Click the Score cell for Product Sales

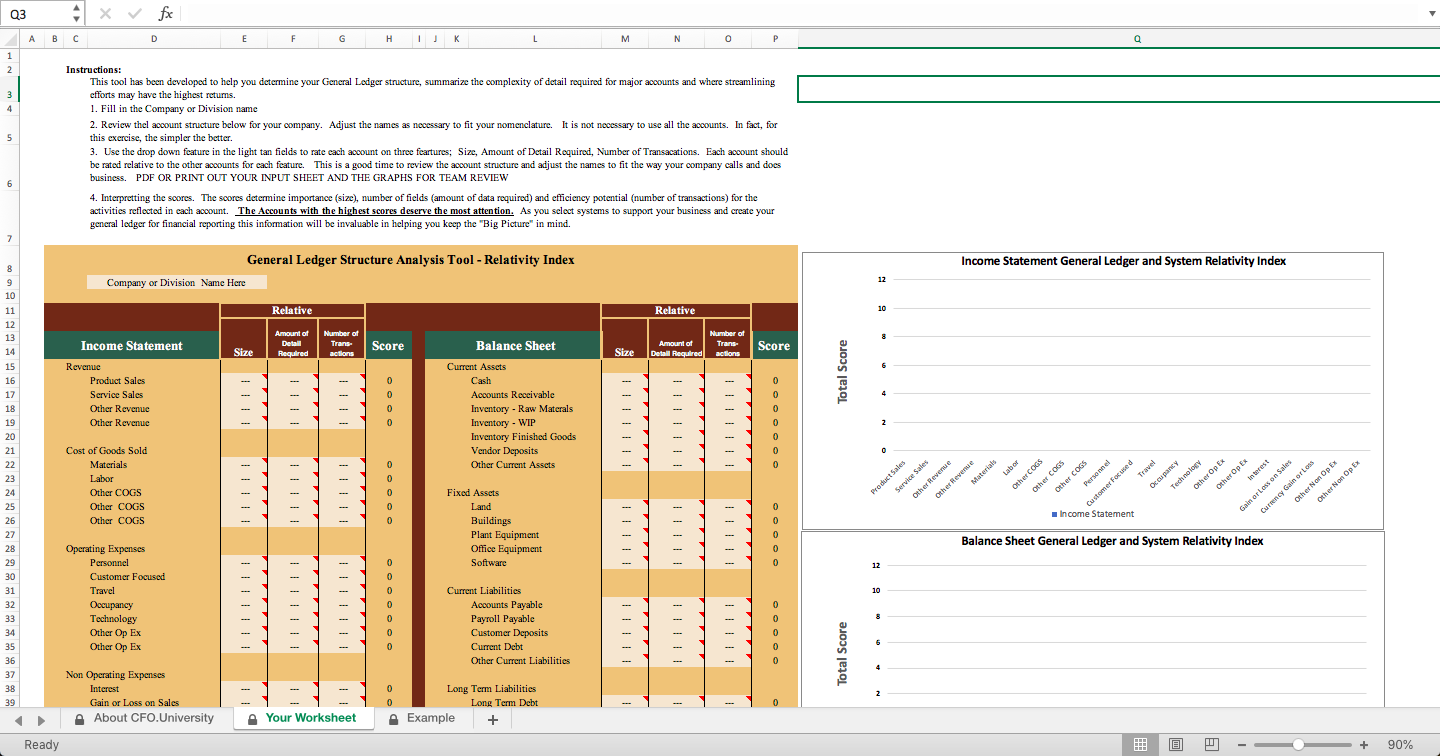pos(388,381)
